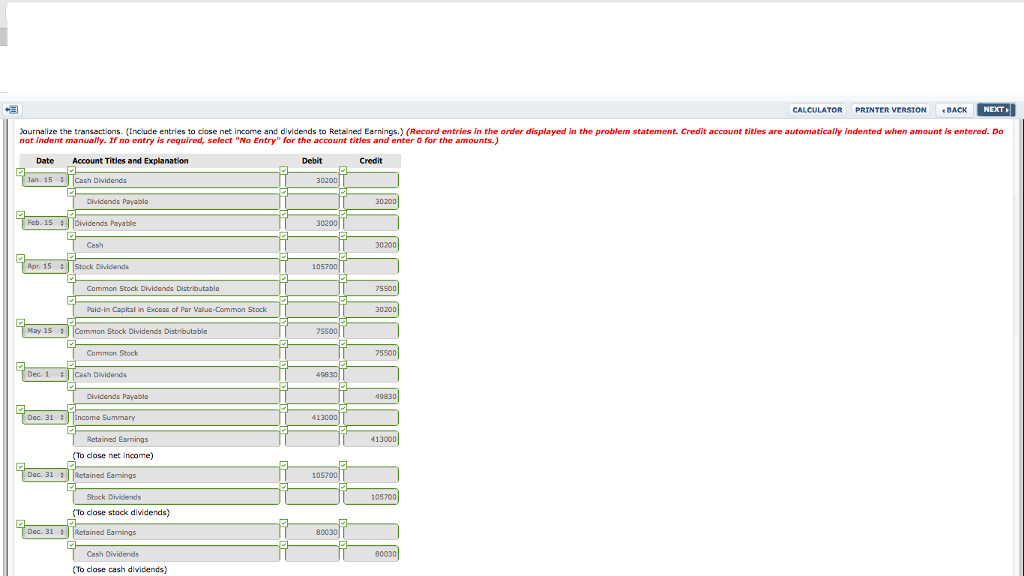Click the green check on Dividends Payable credit amount
Image resolution: width=1024 pixels, height=576 pixels.
343,193
